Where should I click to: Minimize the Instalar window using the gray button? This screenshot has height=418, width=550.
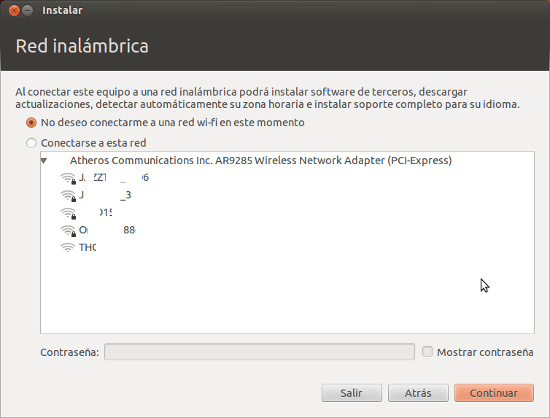pos(27,11)
